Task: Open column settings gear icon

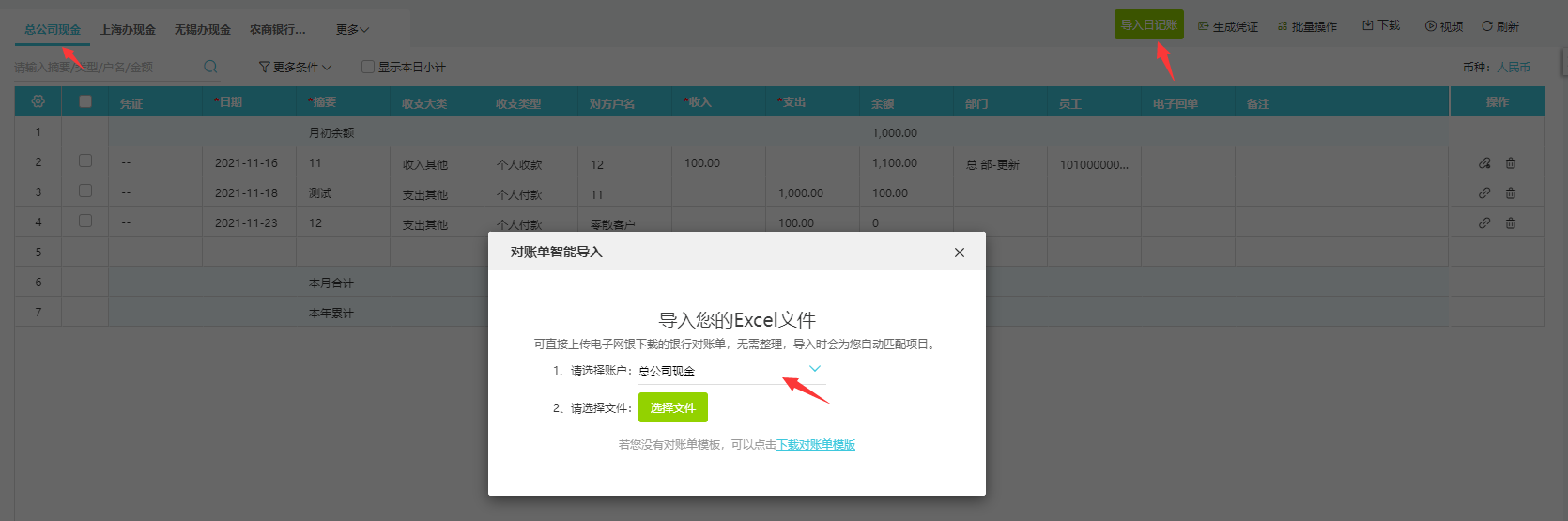Action: (38, 101)
